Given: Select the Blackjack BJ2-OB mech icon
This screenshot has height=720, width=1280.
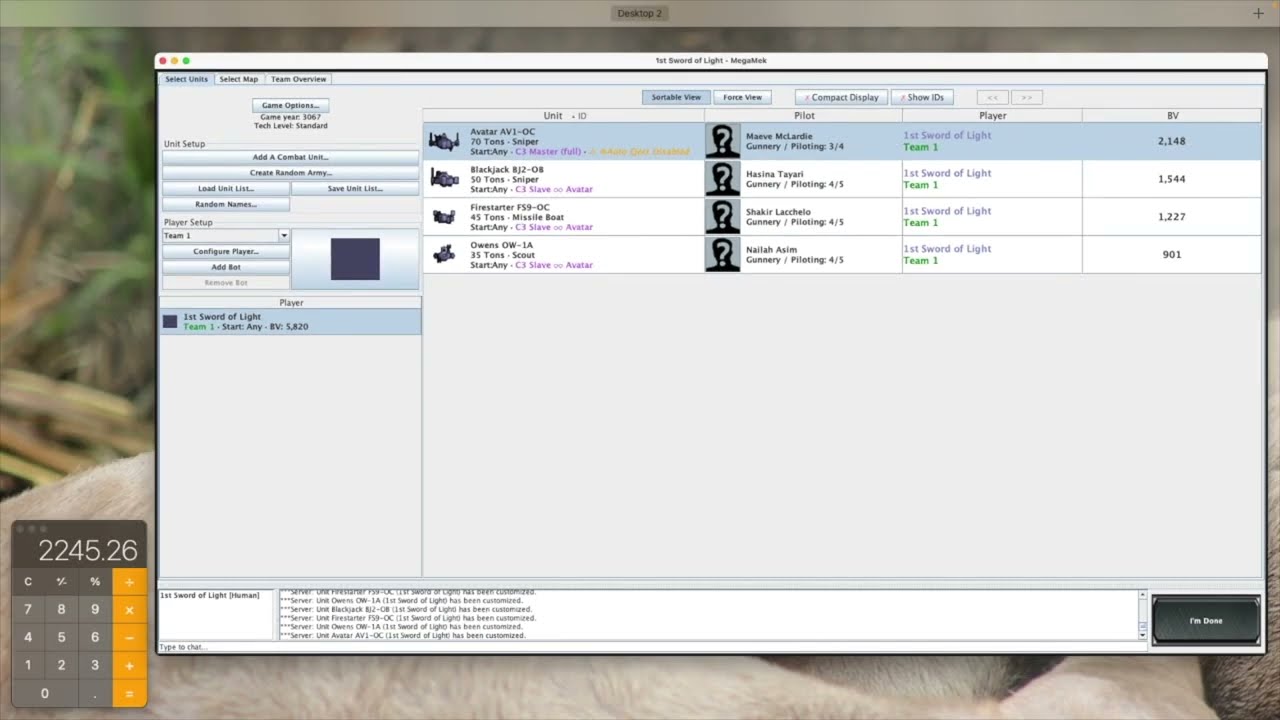Looking at the screenshot, I should pyautogui.click(x=444, y=178).
